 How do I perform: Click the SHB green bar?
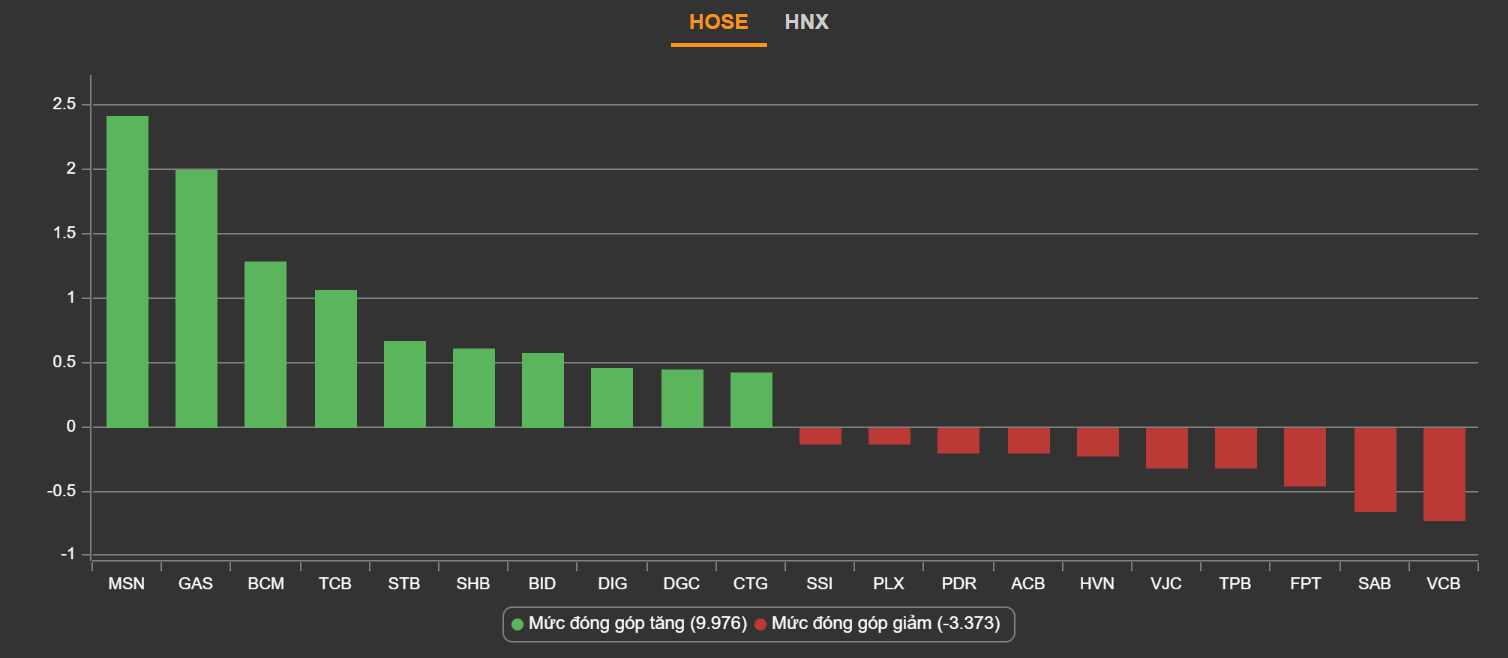[x=474, y=388]
